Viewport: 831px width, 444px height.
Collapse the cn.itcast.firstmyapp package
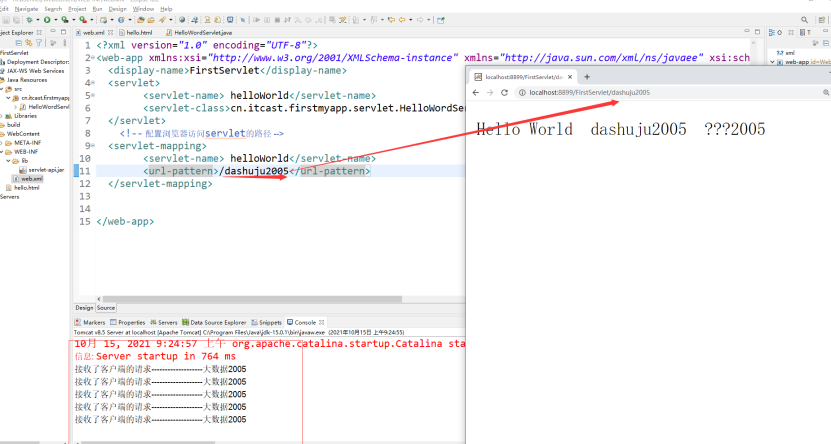pyautogui.click(x=8, y=98)
